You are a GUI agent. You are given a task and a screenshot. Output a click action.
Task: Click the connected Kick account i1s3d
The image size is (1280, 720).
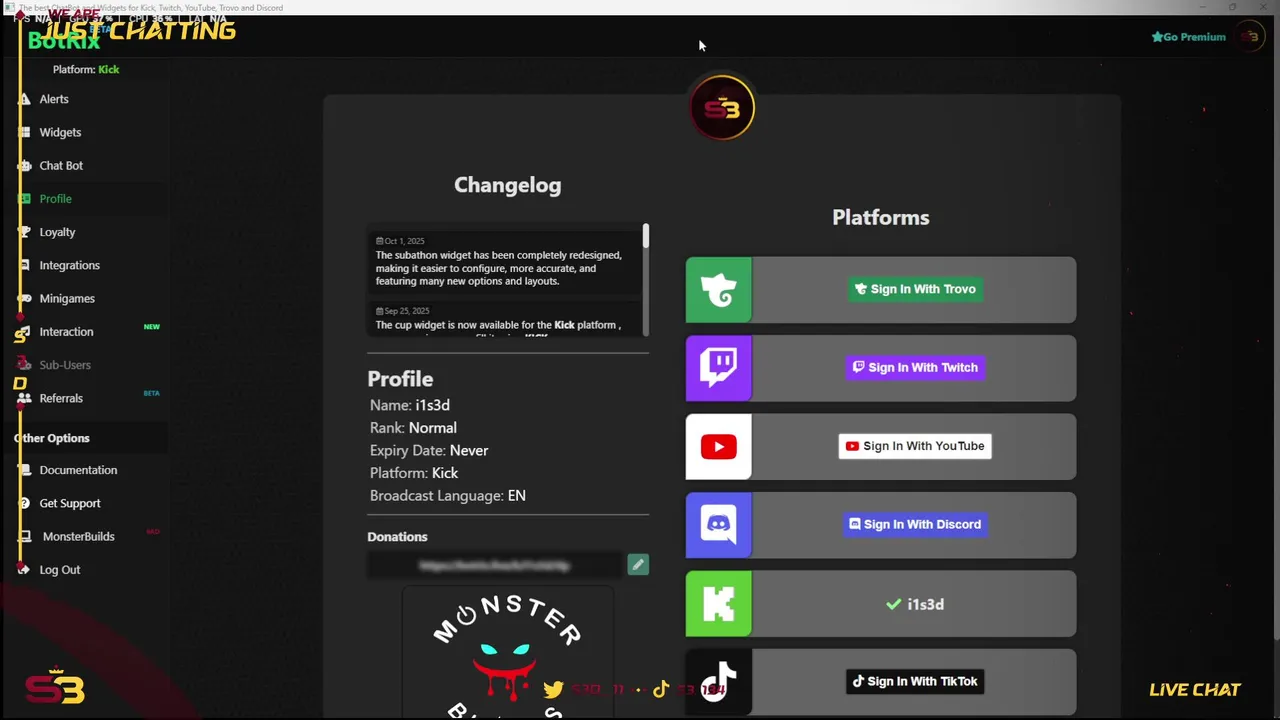click(914, 604)
